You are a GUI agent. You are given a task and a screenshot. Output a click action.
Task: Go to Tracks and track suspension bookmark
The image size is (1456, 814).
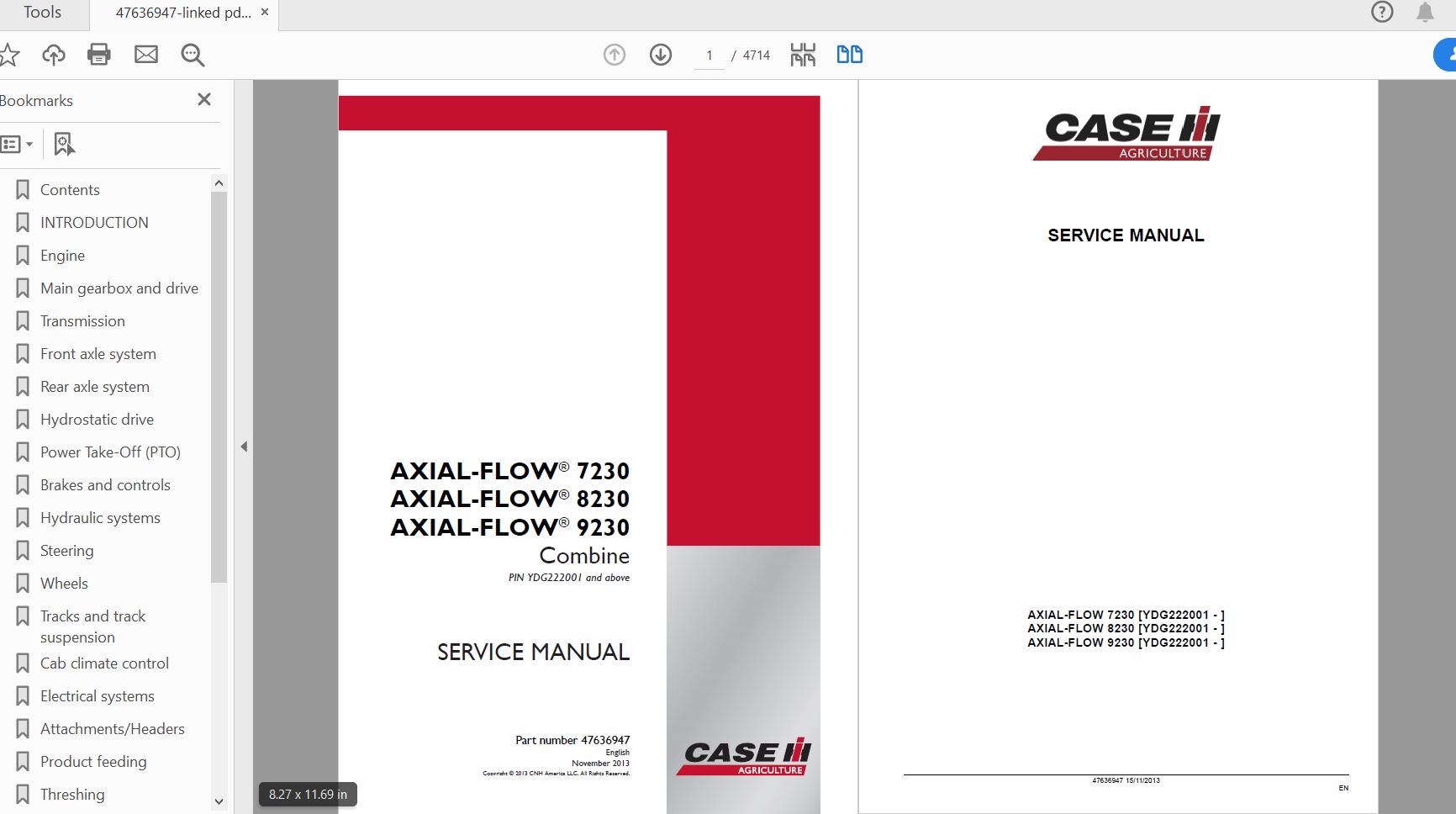pos(92,626)
